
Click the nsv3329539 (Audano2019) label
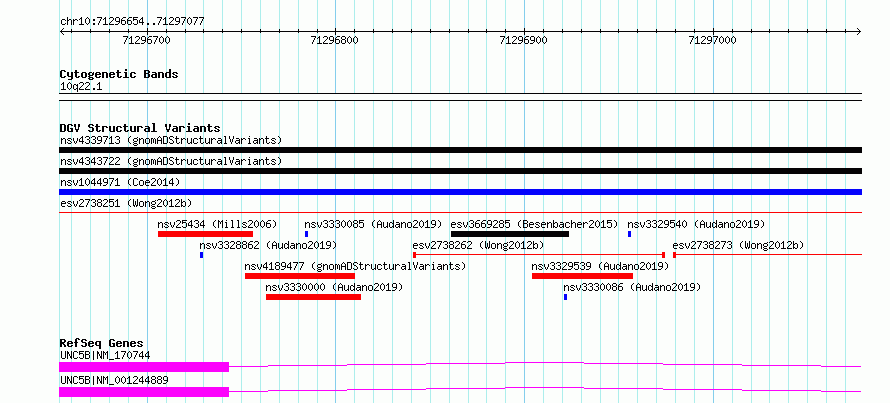(x=601, y=266)
